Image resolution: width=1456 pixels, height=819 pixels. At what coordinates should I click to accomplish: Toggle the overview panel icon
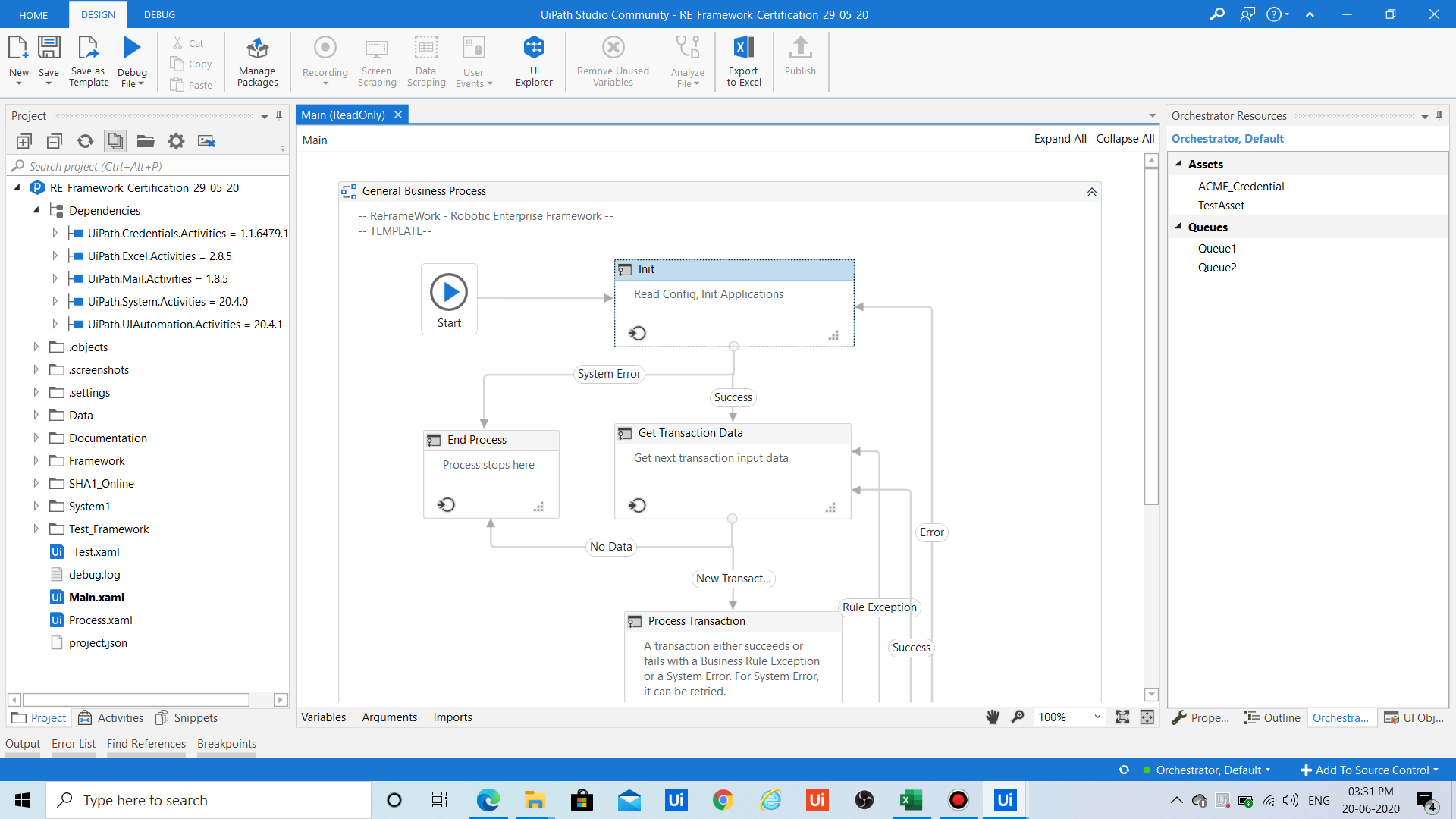pos(1147,717)
